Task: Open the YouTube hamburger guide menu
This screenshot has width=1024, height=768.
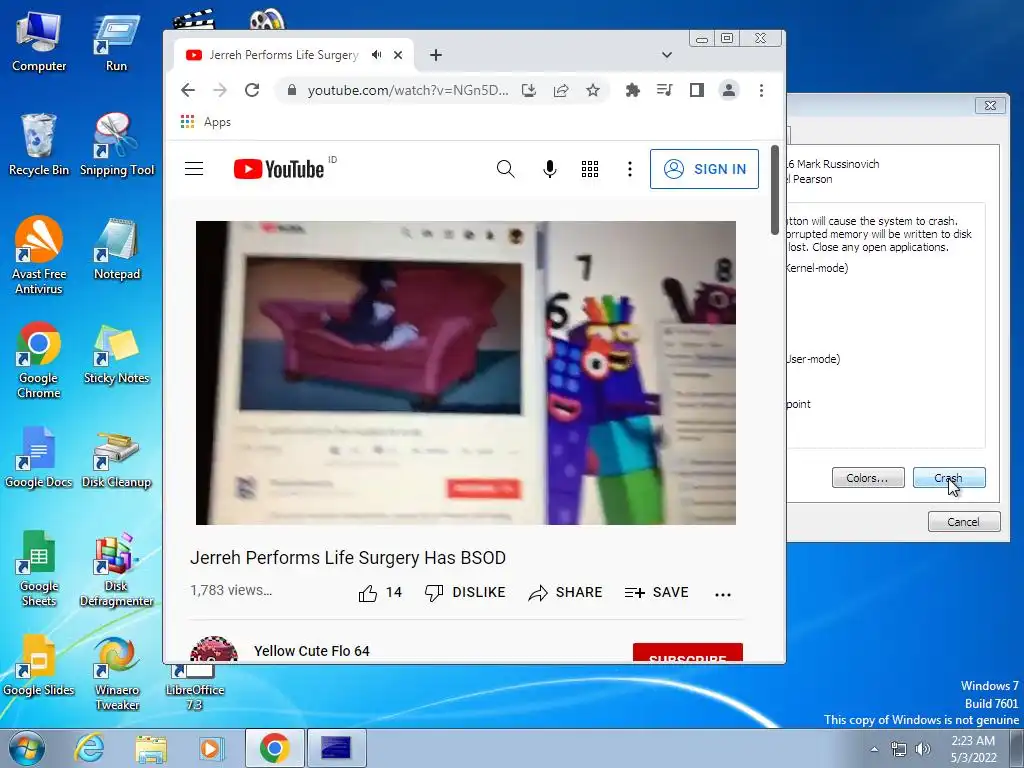Action: 194,169
